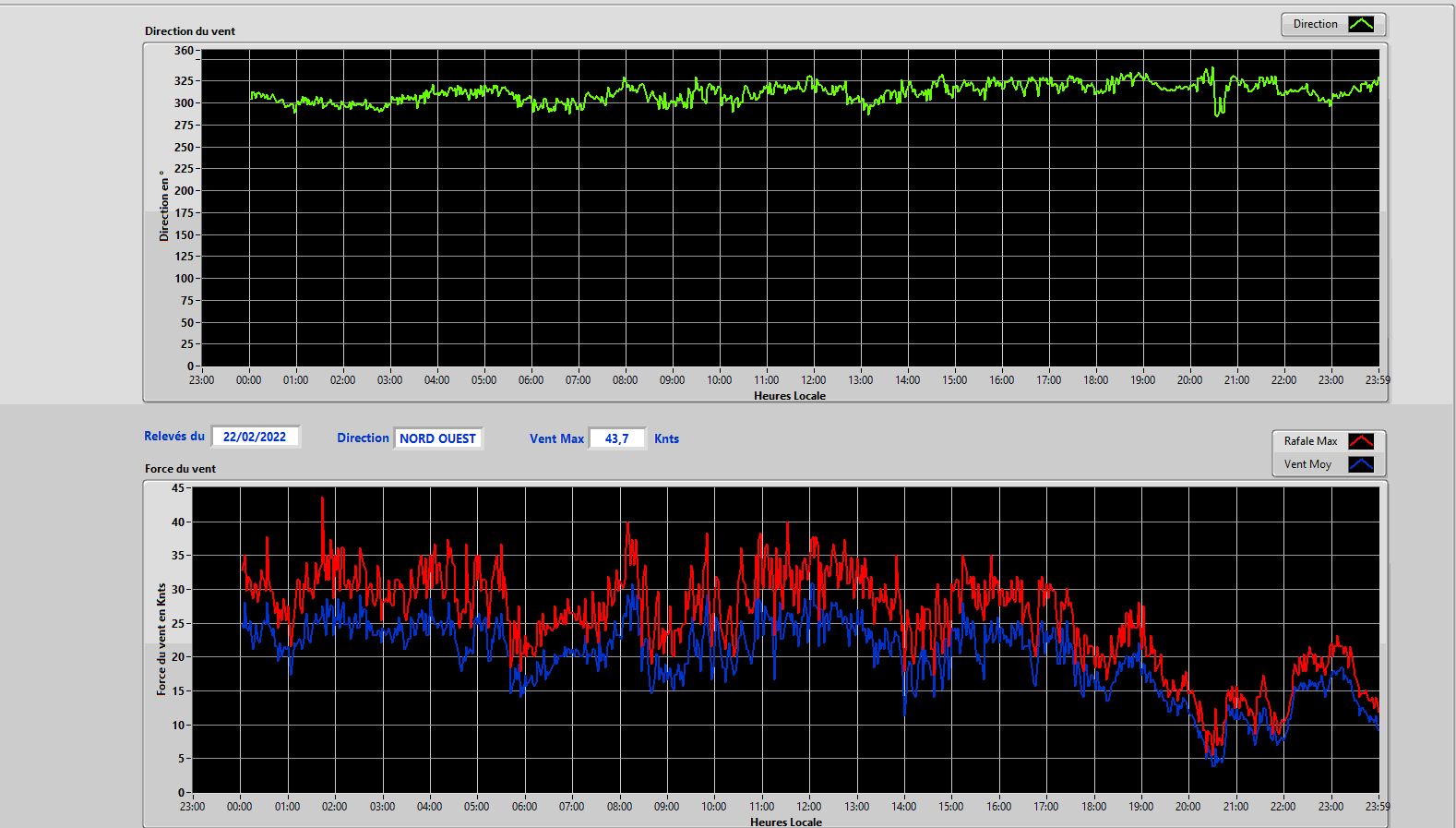Click the 'Relevés du' label
The height and width of the screenshot is (828, 1456).
174,437
